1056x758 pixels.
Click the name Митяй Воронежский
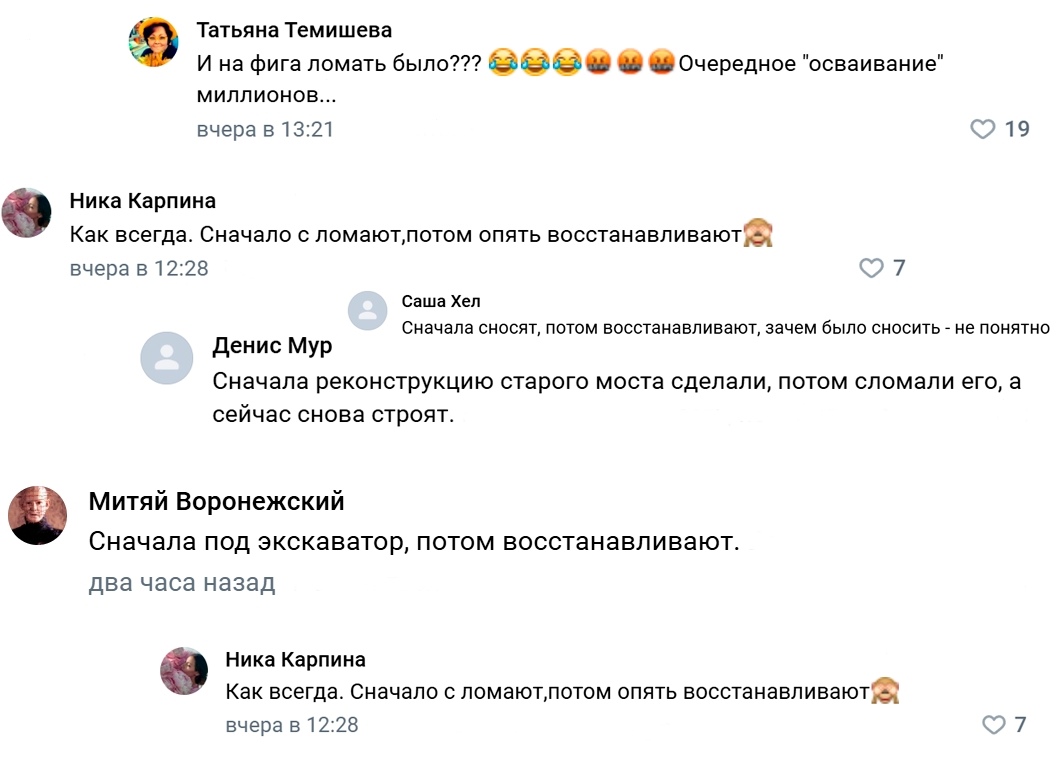(216, 501)
